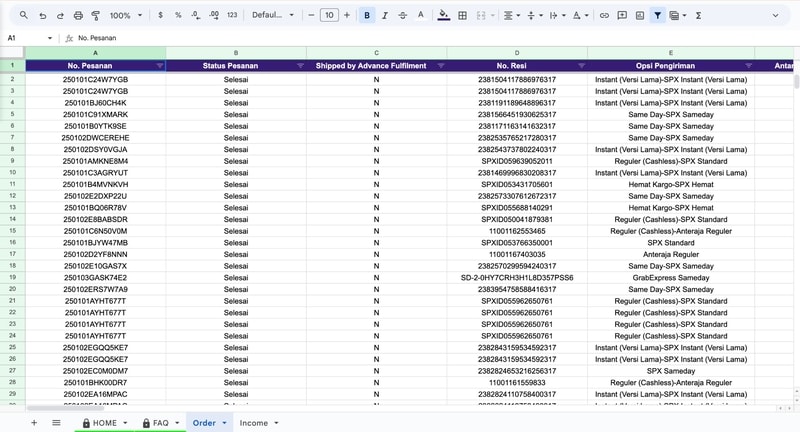Click the increase font size plus button
Image resolution: width=800 pixels, height=432 pixels.
[x=347, y=16]
